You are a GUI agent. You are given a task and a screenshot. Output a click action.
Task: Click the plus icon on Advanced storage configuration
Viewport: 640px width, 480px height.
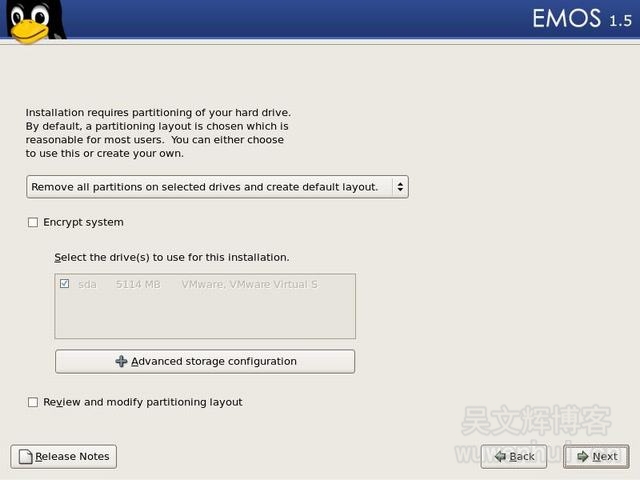click(x=121, y=362)
